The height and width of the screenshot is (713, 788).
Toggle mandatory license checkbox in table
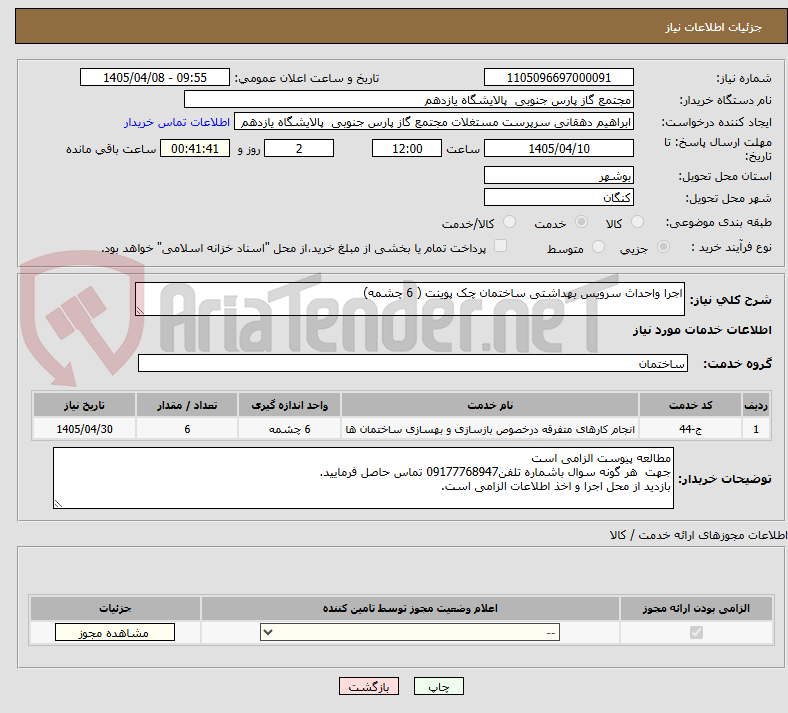696,632
